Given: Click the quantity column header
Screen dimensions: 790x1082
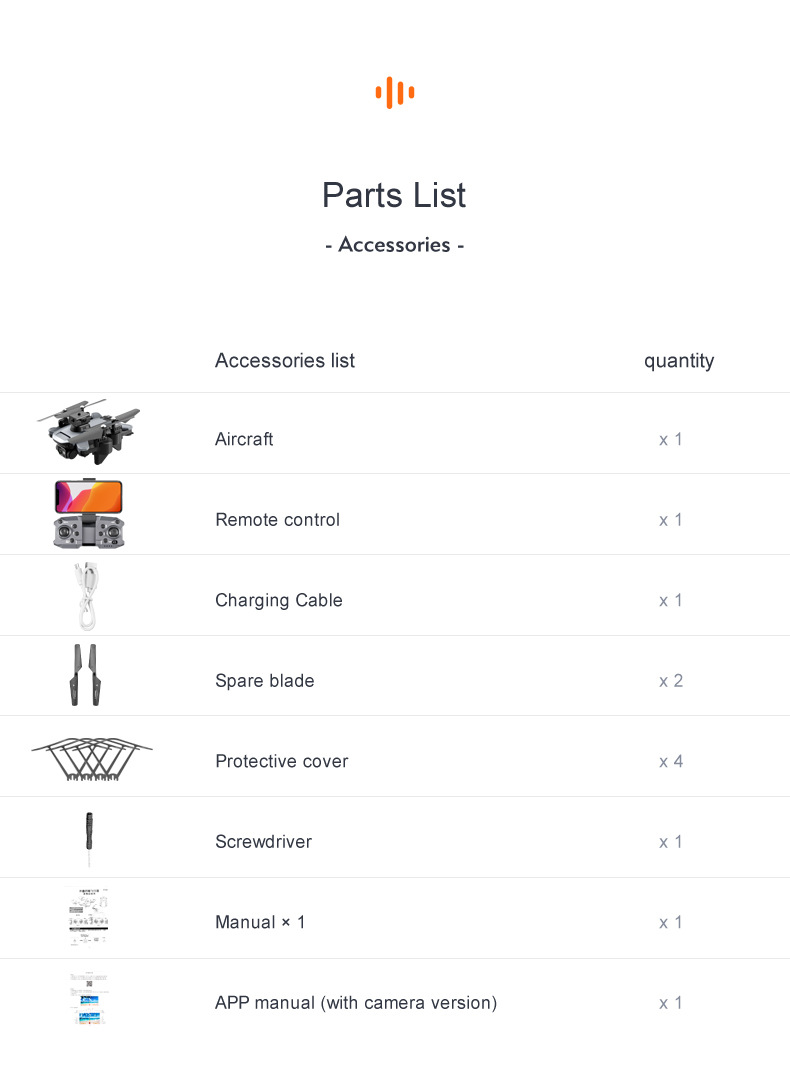Looking at the screenshot, I should pos(679,360).
